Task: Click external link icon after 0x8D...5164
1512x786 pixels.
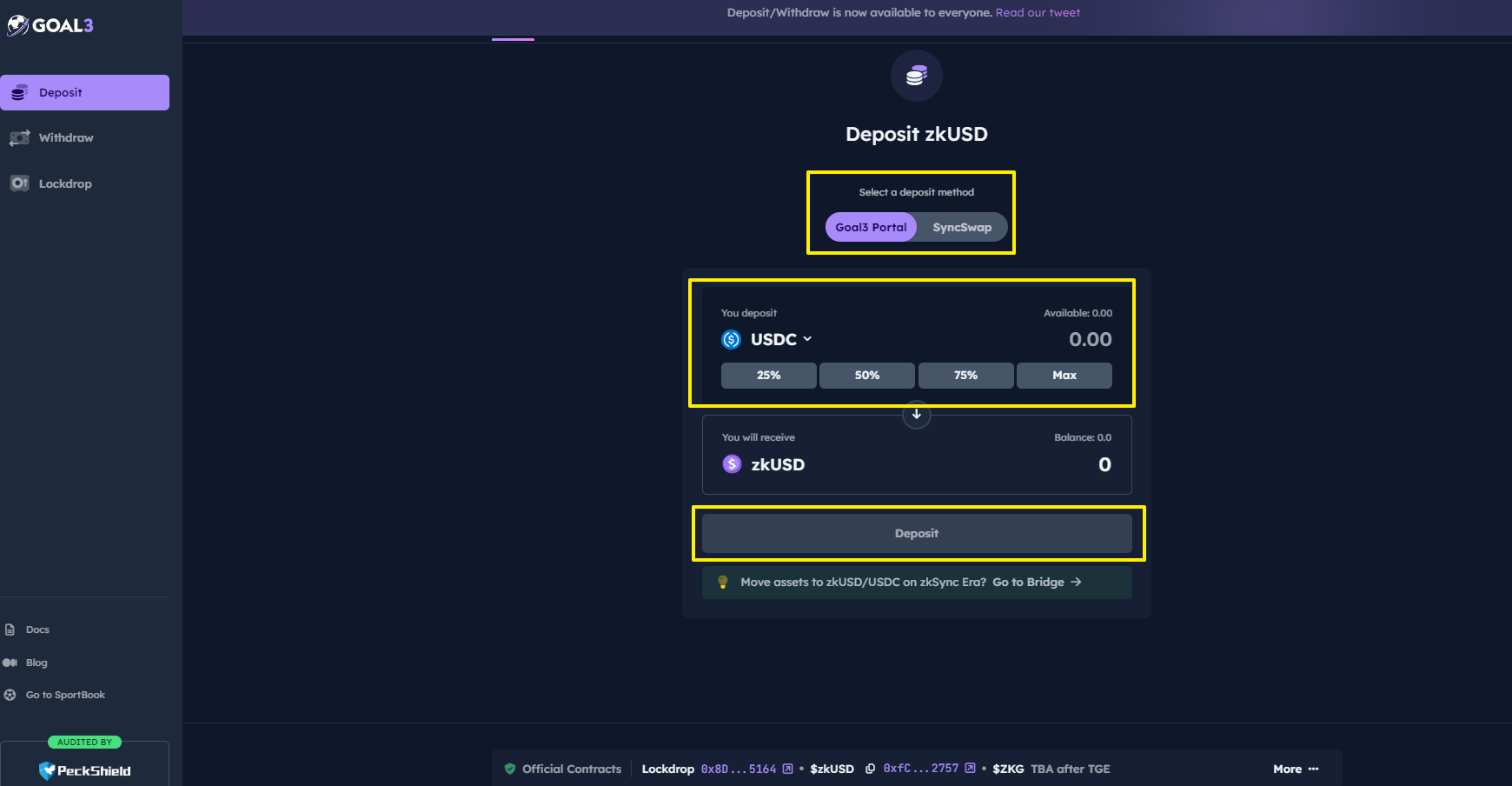Action: [x=787, y=769]
